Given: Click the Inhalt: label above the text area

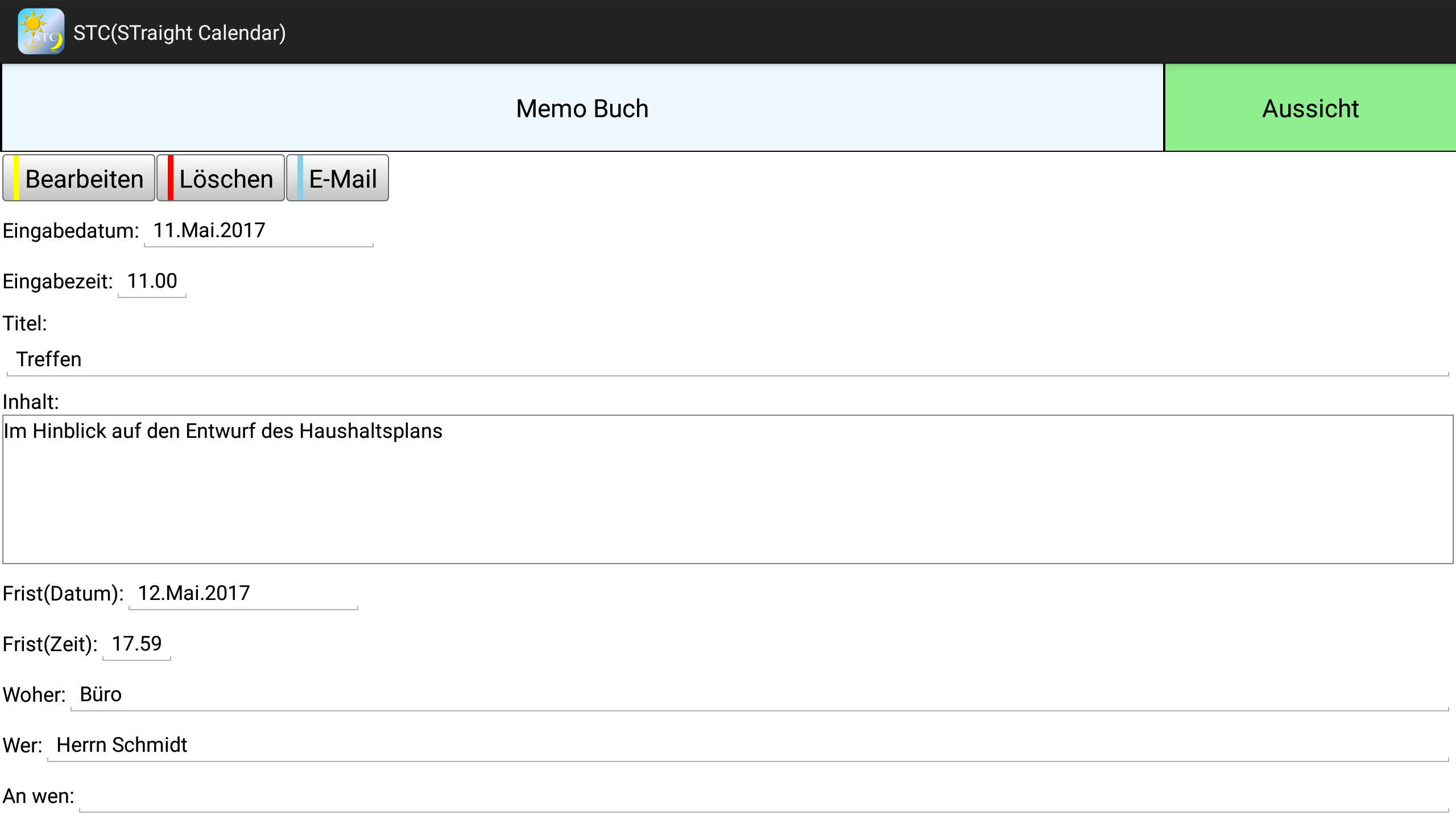Looking at the screenshot, I should coord(31,402).
